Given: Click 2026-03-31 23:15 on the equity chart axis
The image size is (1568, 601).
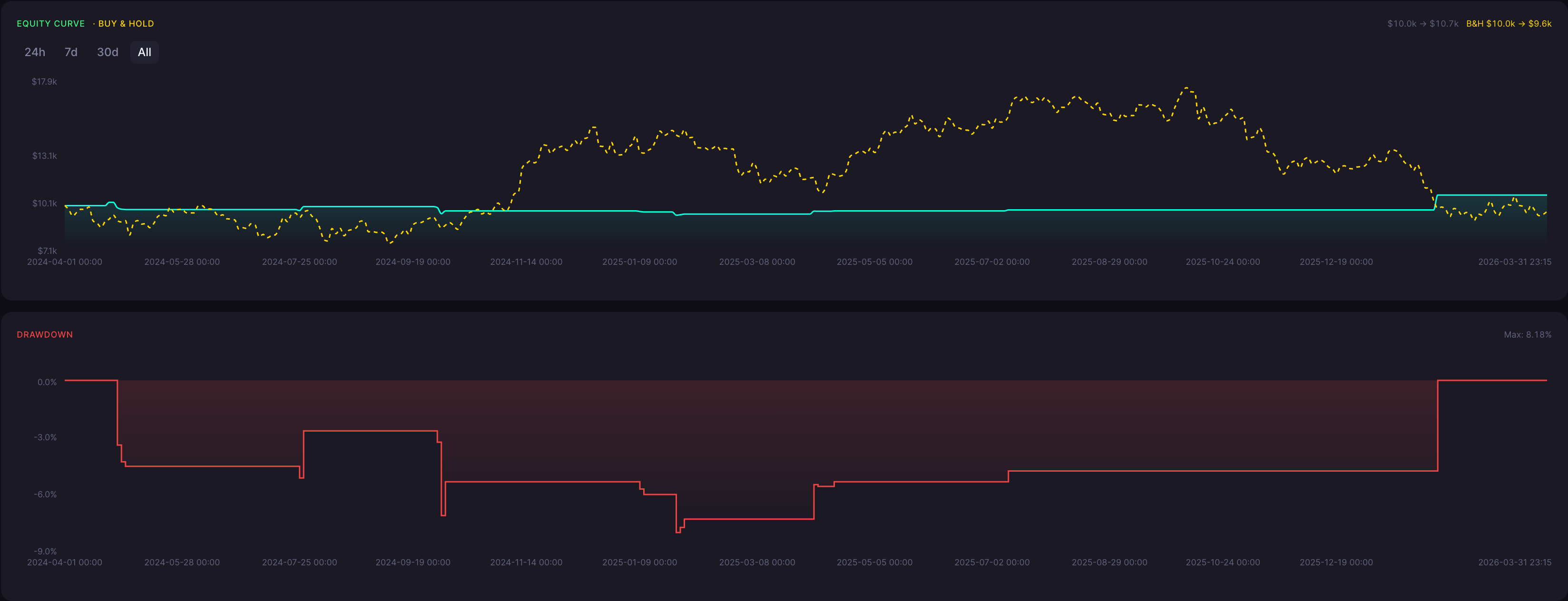Looking at the screenshot, I should pos(1514,262).
